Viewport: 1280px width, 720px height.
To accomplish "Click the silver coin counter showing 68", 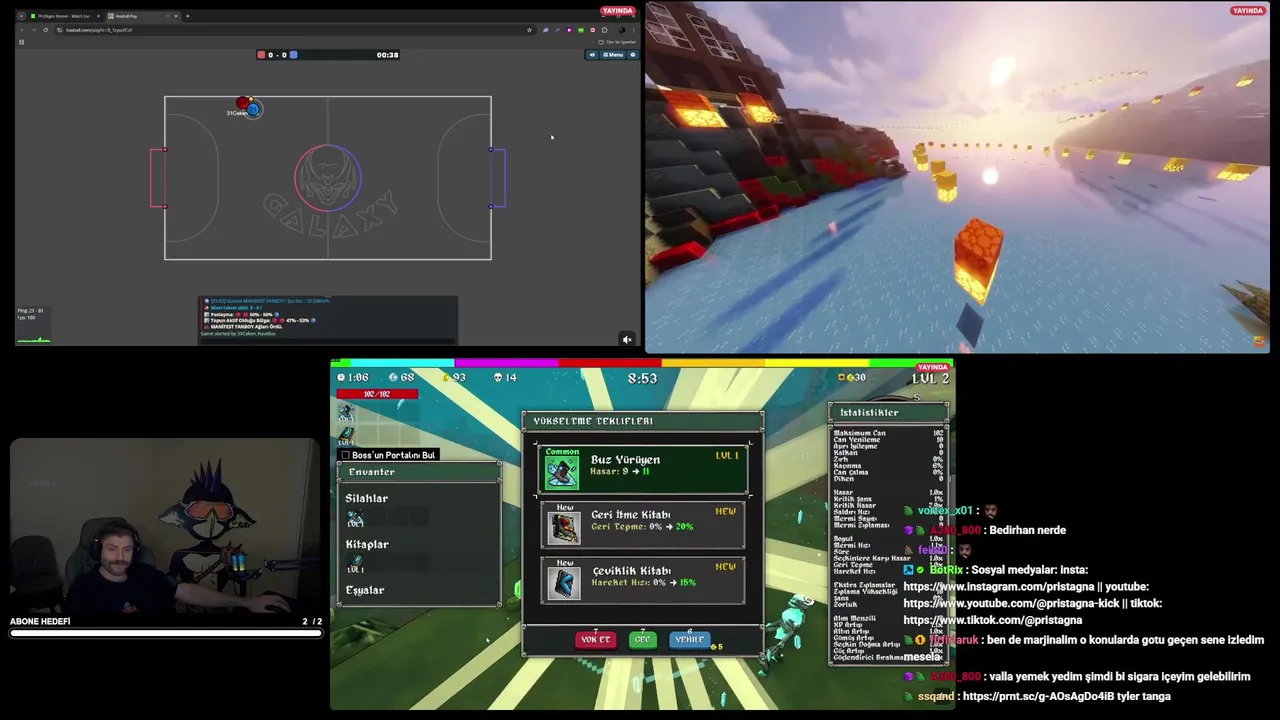I will 400,378.
